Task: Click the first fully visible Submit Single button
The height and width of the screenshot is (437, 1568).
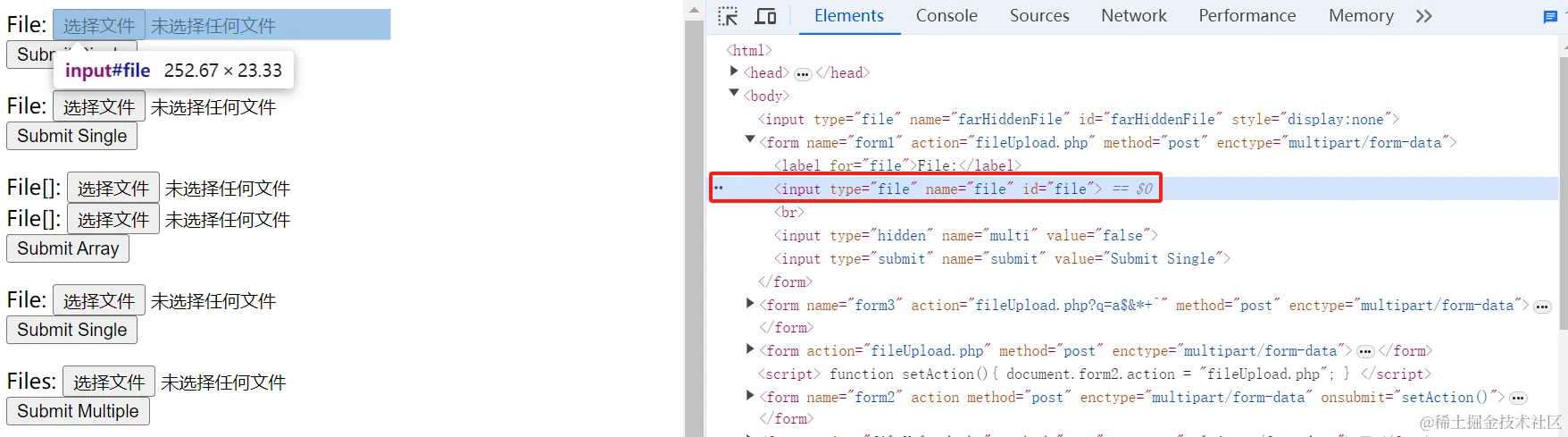Action: (x=71, y=136)
